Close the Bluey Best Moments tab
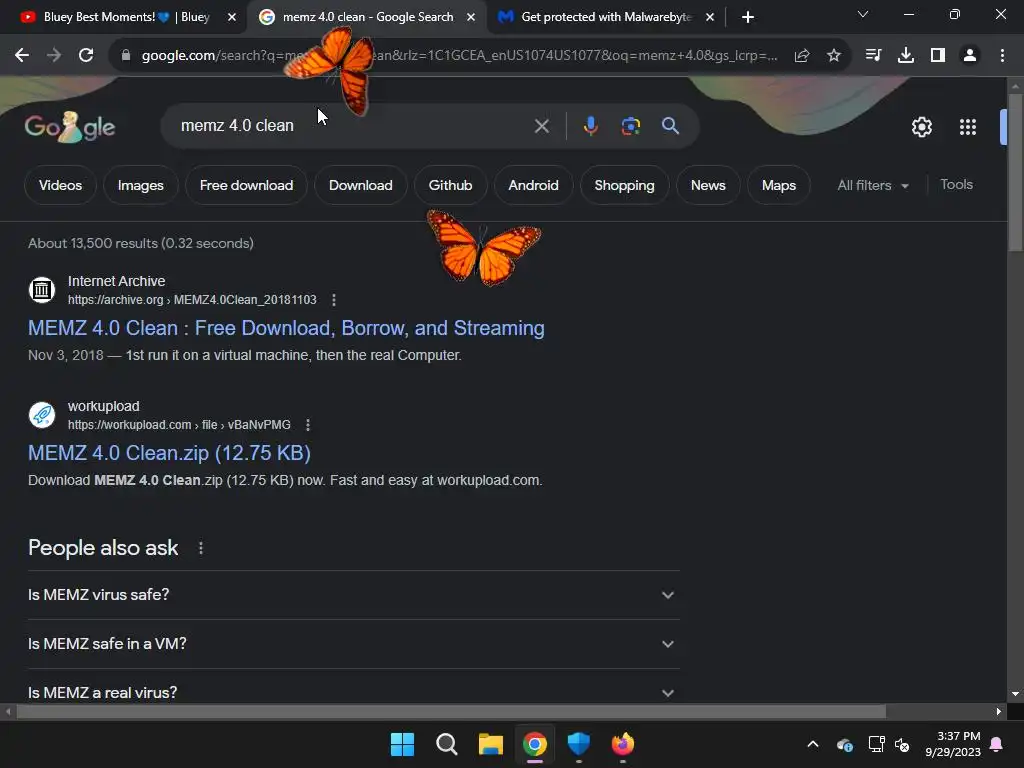1024x768 pixels. [x=232, y=18]
